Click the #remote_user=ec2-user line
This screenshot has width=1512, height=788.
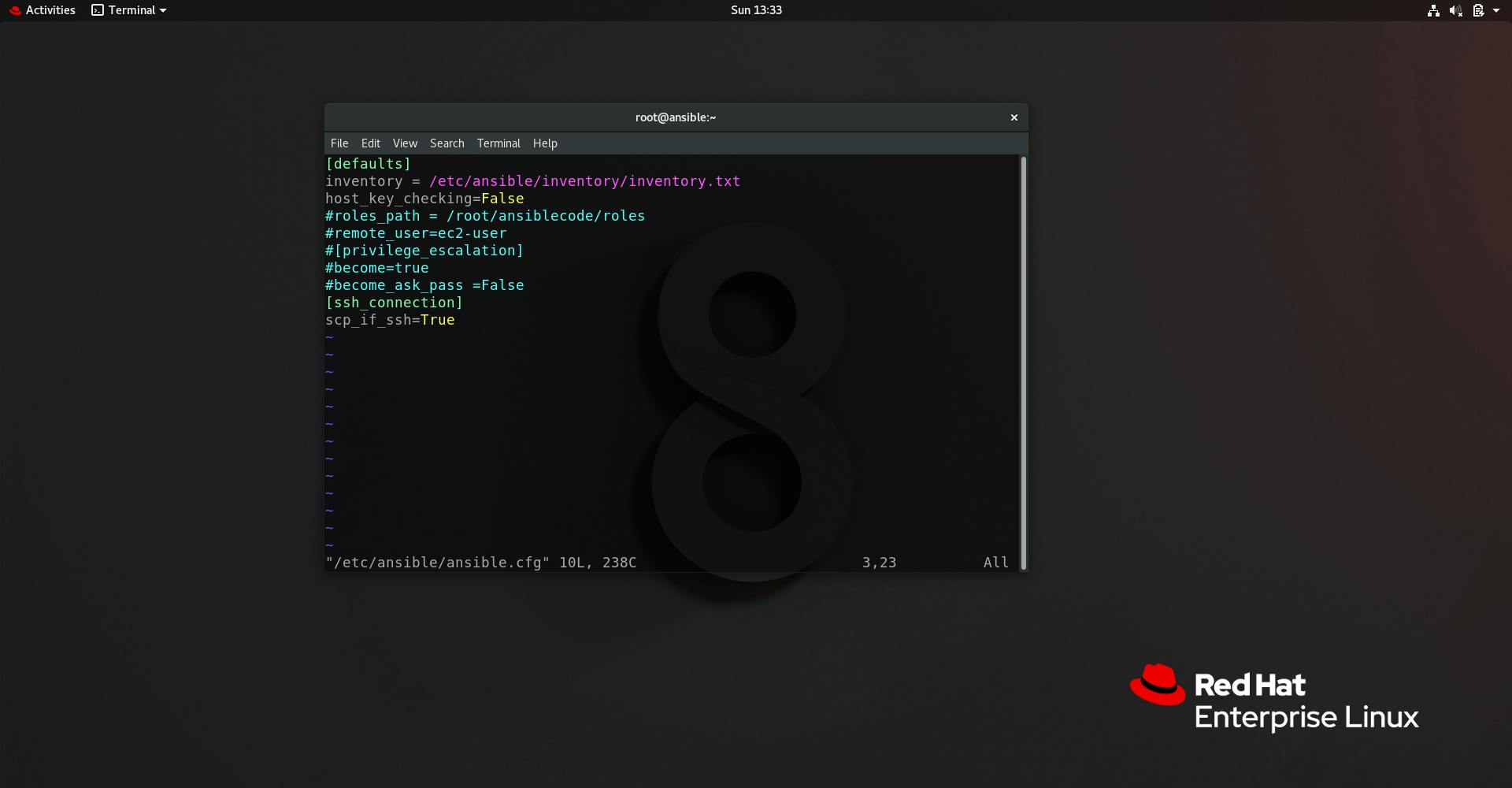click(x=416, y=233)
